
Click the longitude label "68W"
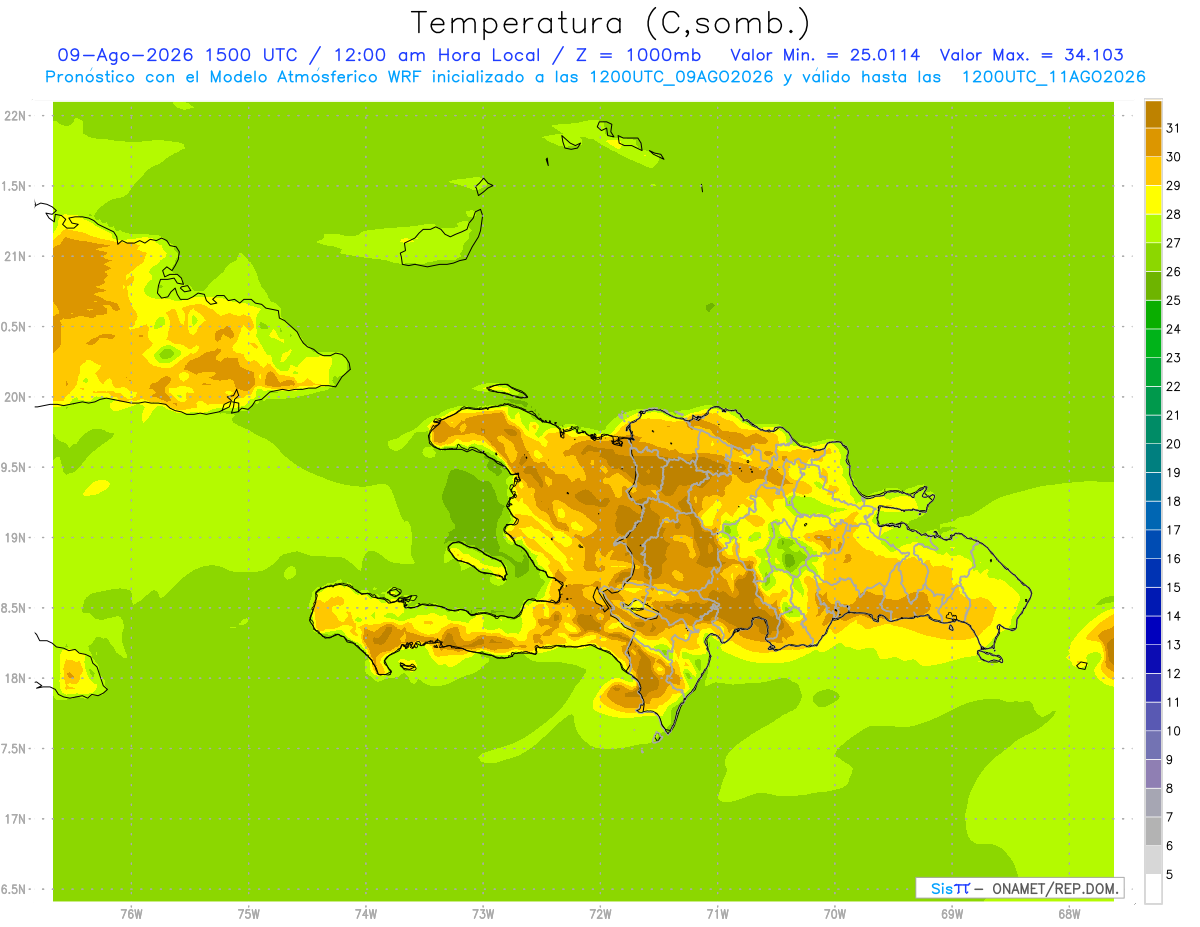1069,913
